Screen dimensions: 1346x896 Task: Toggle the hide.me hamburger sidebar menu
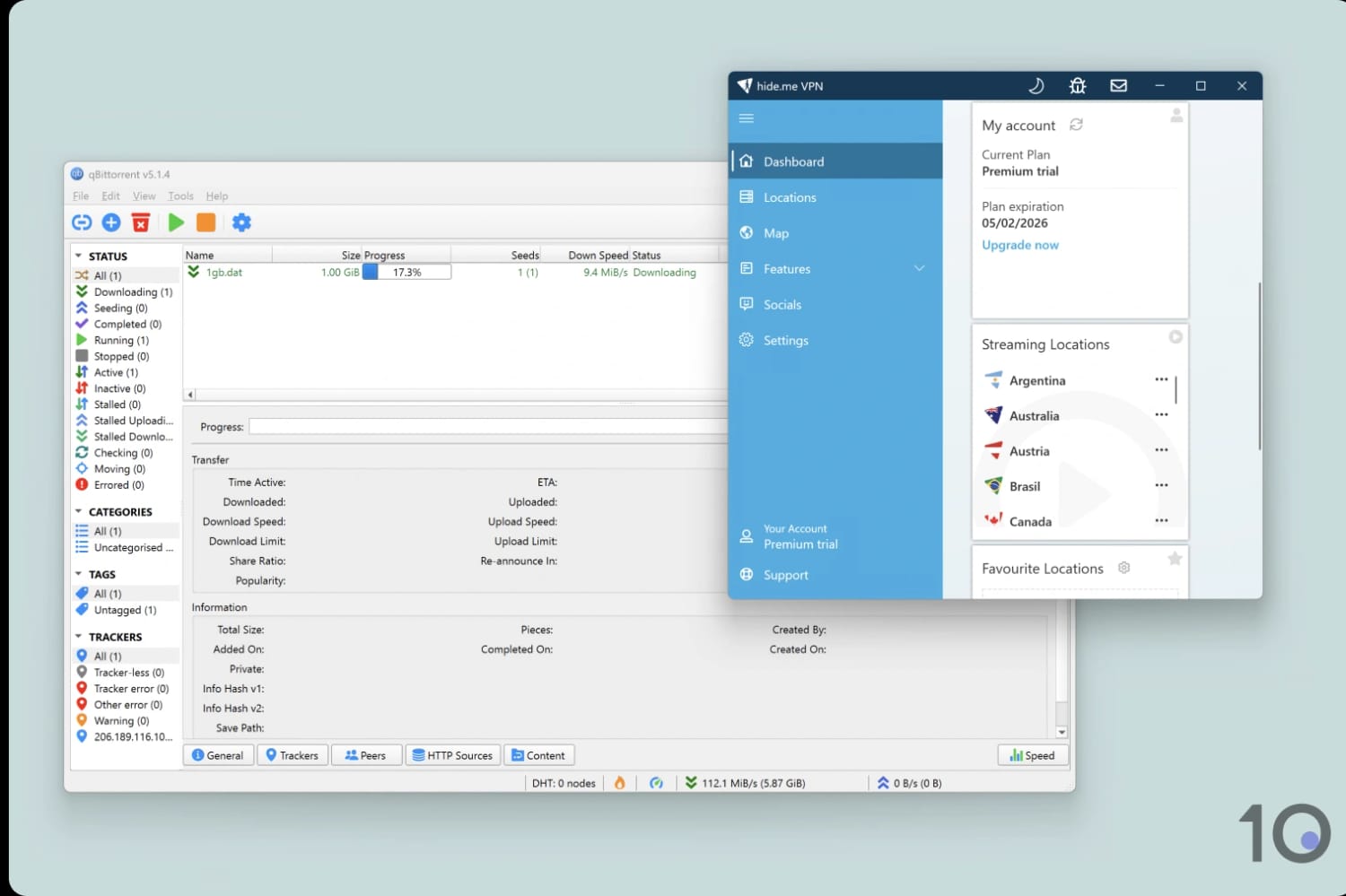[x=747, y=118]
